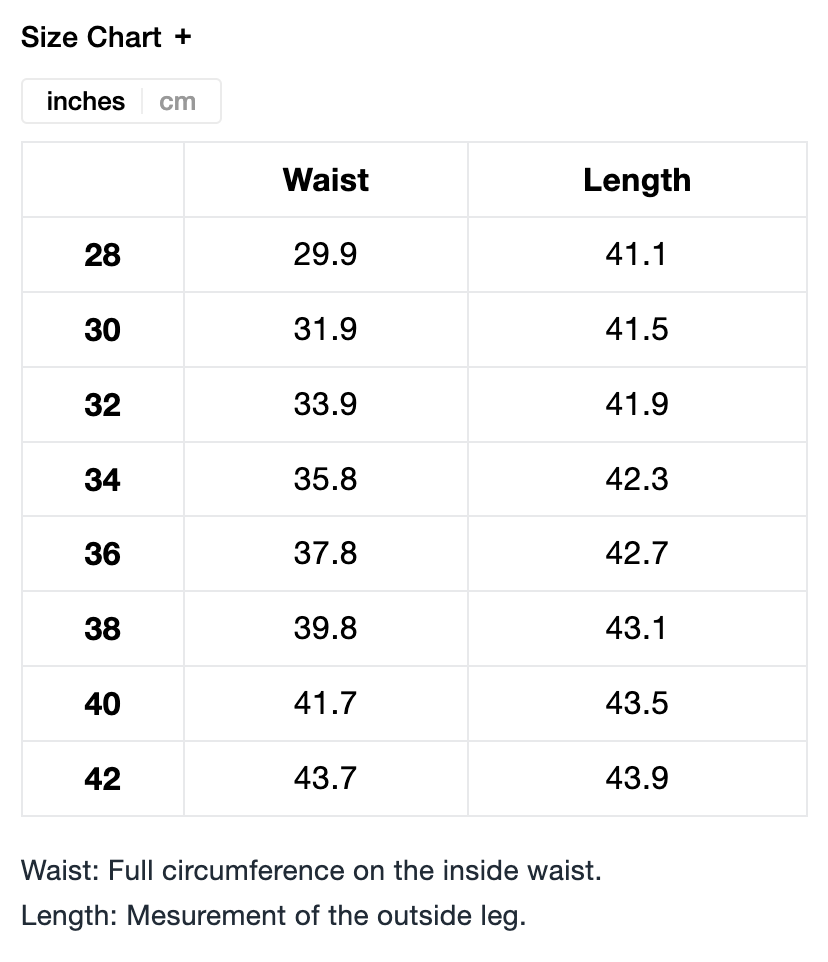
Task: Click the Length column header
Action: pyautogui.click(x=637, y=180)
